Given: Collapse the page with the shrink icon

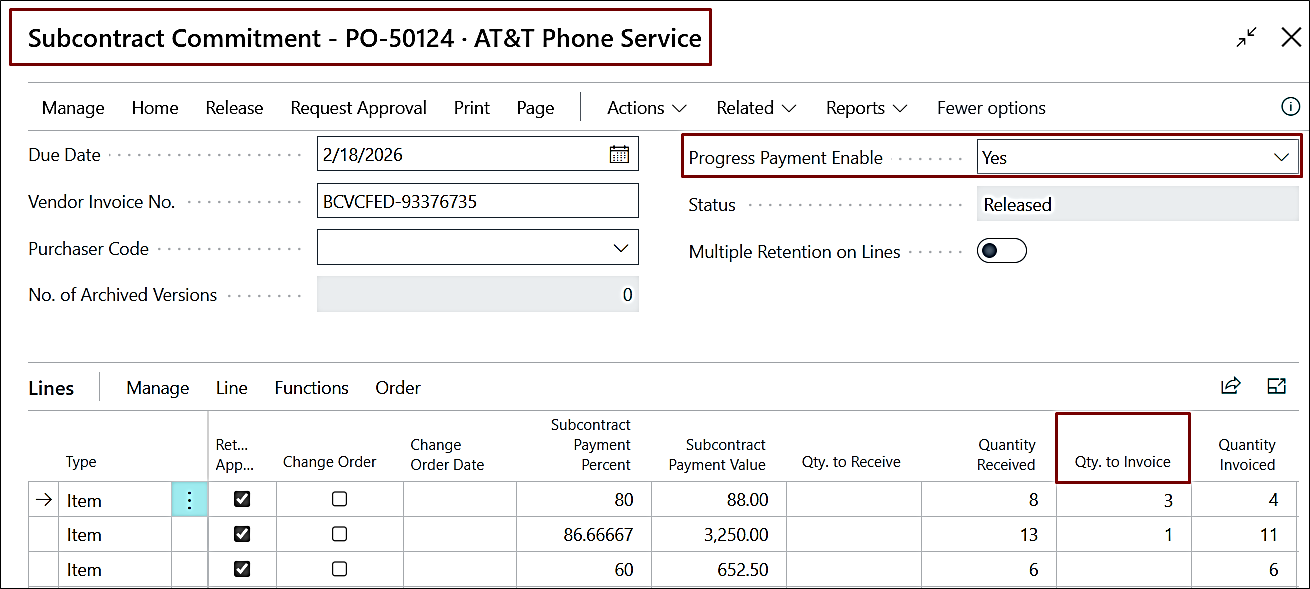Looking at the screenshot, I should [x=1246, y=38].
